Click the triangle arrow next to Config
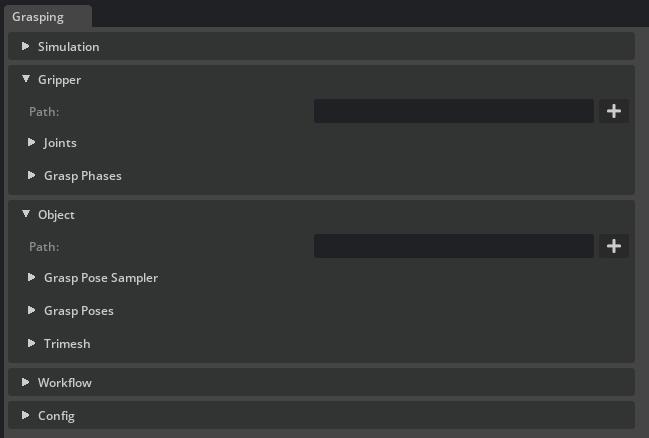This screenshot has width=649, height=438. point(26,415)
